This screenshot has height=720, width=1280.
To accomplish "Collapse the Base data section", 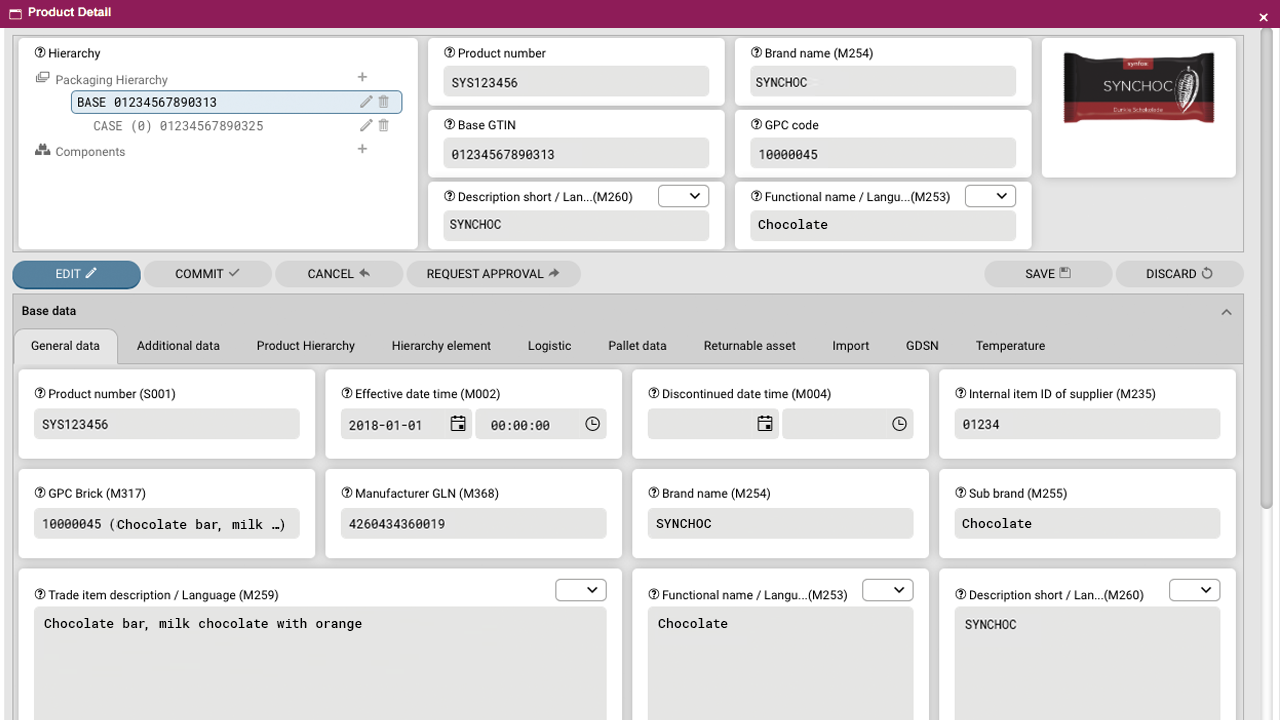I will click(x=1226, y=312).
